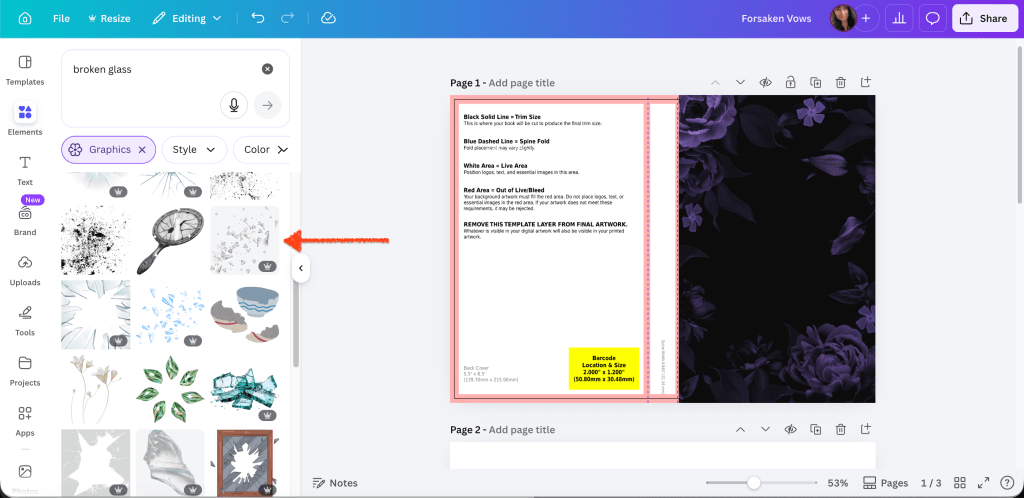Open the Text tool panel
This screenshot has width=1024, height=498.
pyautogui.click(x=25, y=169)
